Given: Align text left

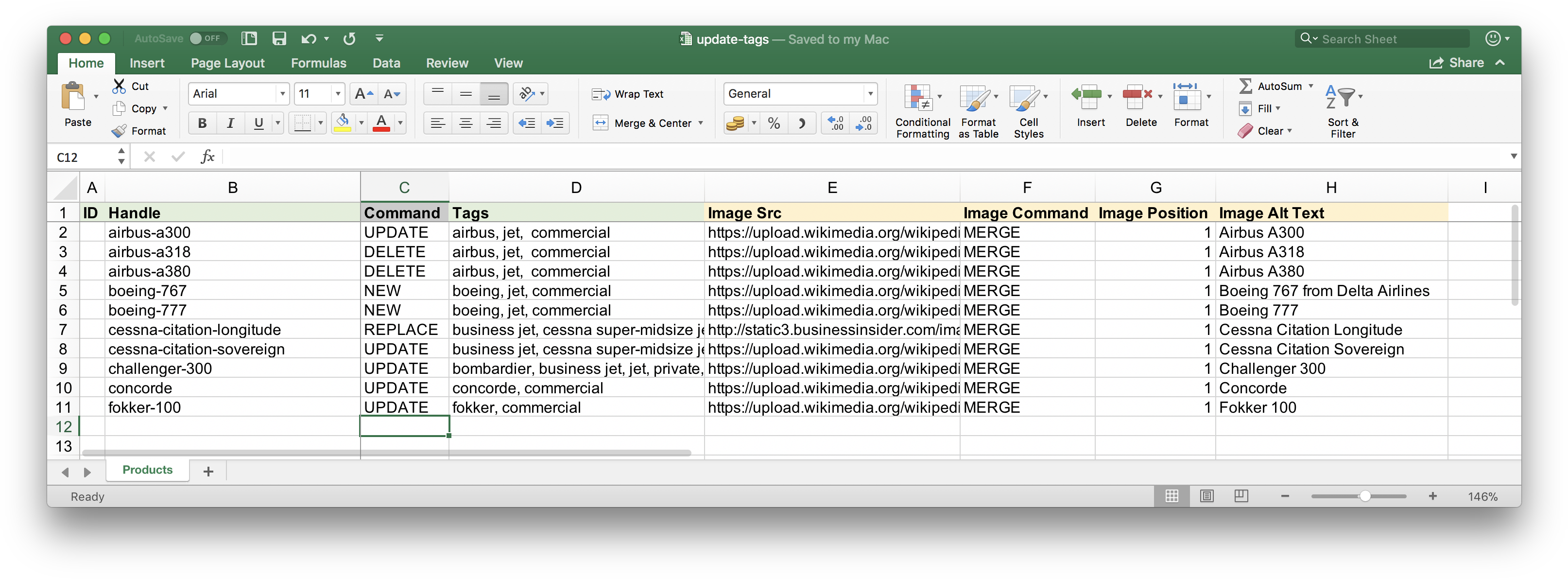Looking at the screenshot, I should 438,123.
